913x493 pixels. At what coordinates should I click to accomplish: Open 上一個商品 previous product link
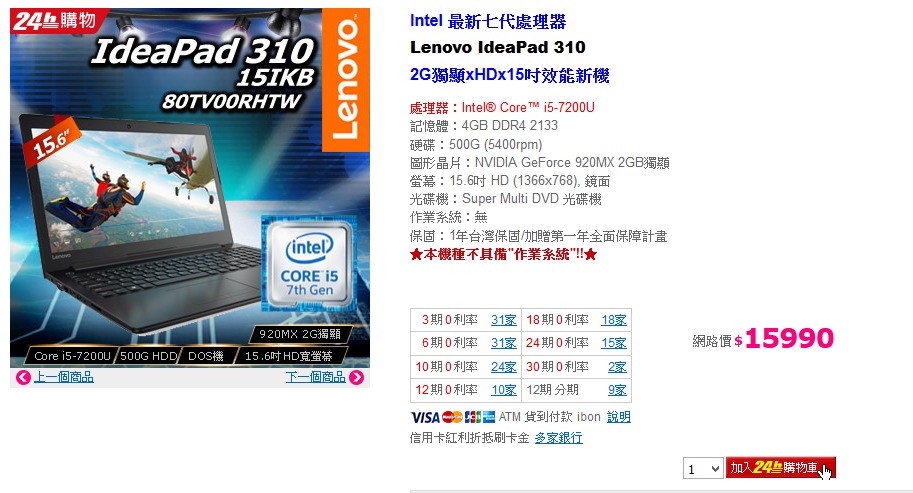coord(63,377)
